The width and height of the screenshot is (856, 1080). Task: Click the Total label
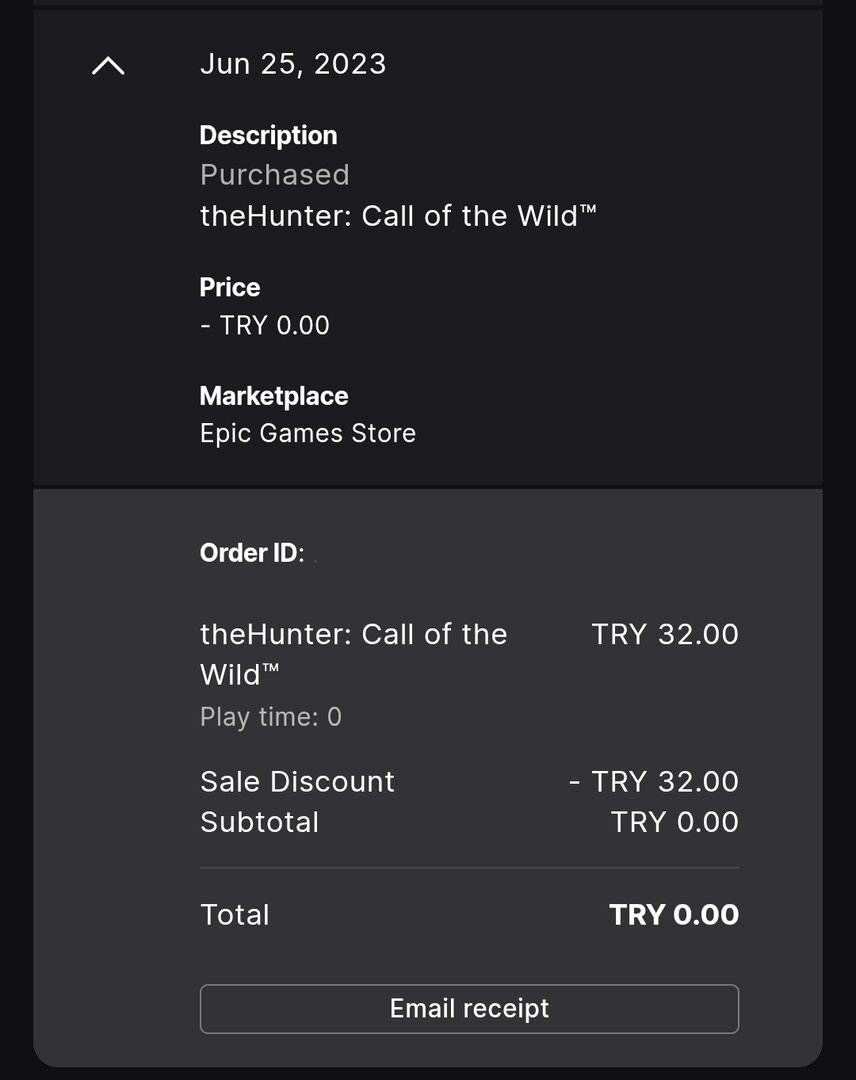point(235,915)
